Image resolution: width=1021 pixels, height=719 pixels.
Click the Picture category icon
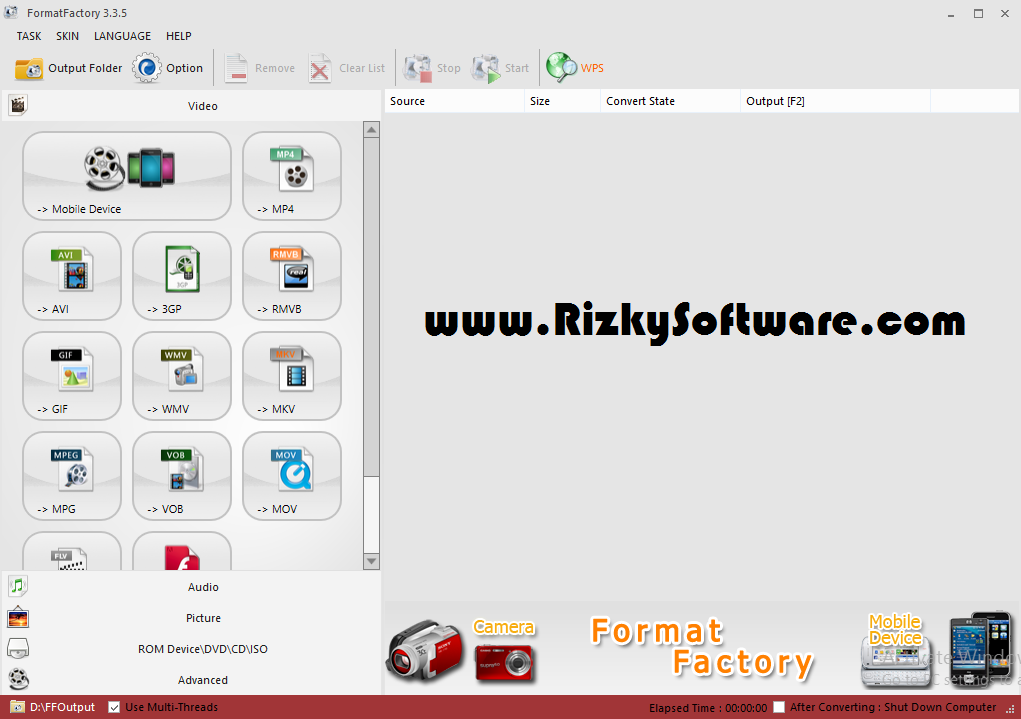(x=18, y=617)
